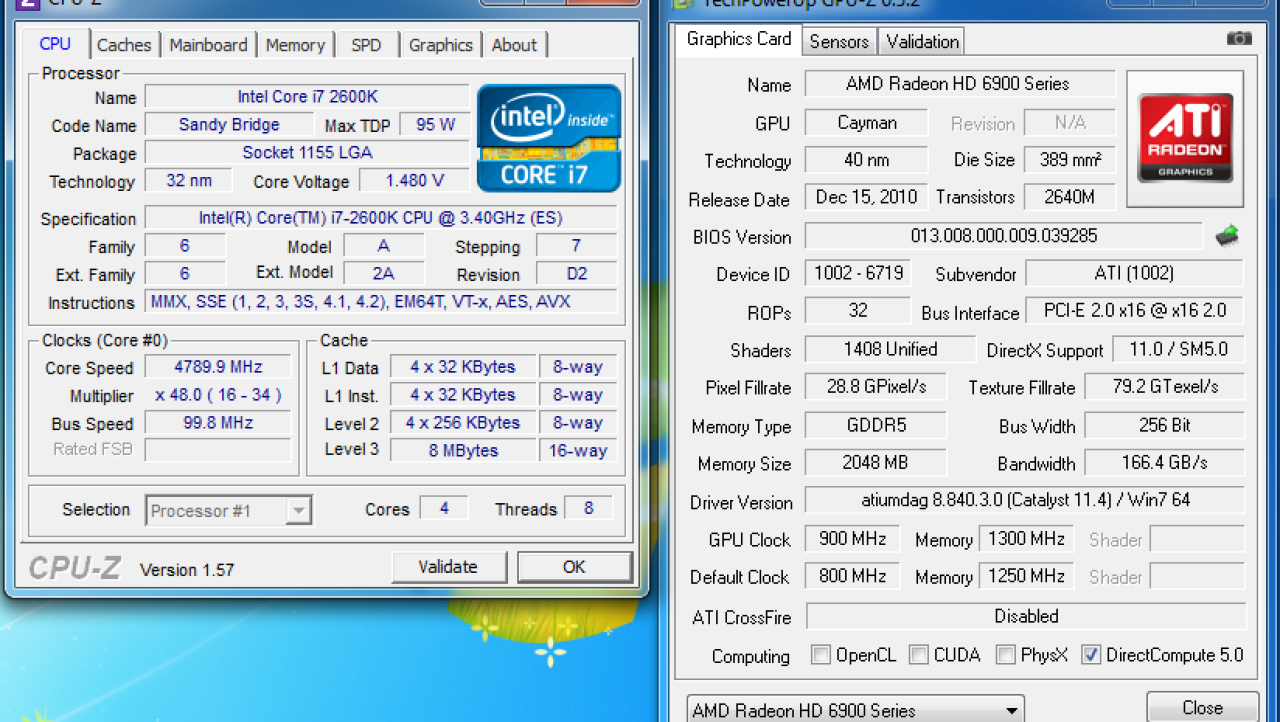Click the Core Voltage value 1.480 V
1280x722 pixels.
pyautogui.click(x=414, y=181)
